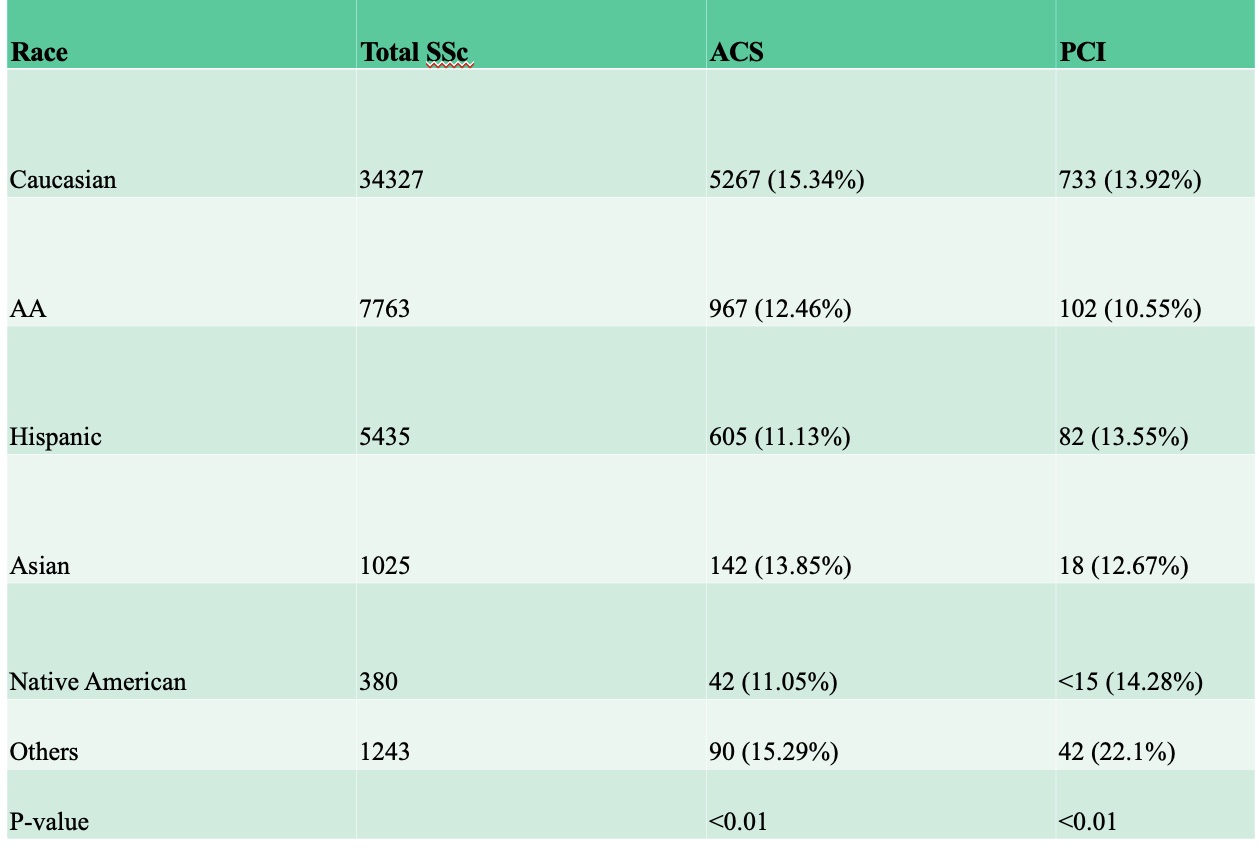Viewport: 1259px width, 850px height.
Task: Select the <15 (14.28%) cell
Action: point(1130,682)
